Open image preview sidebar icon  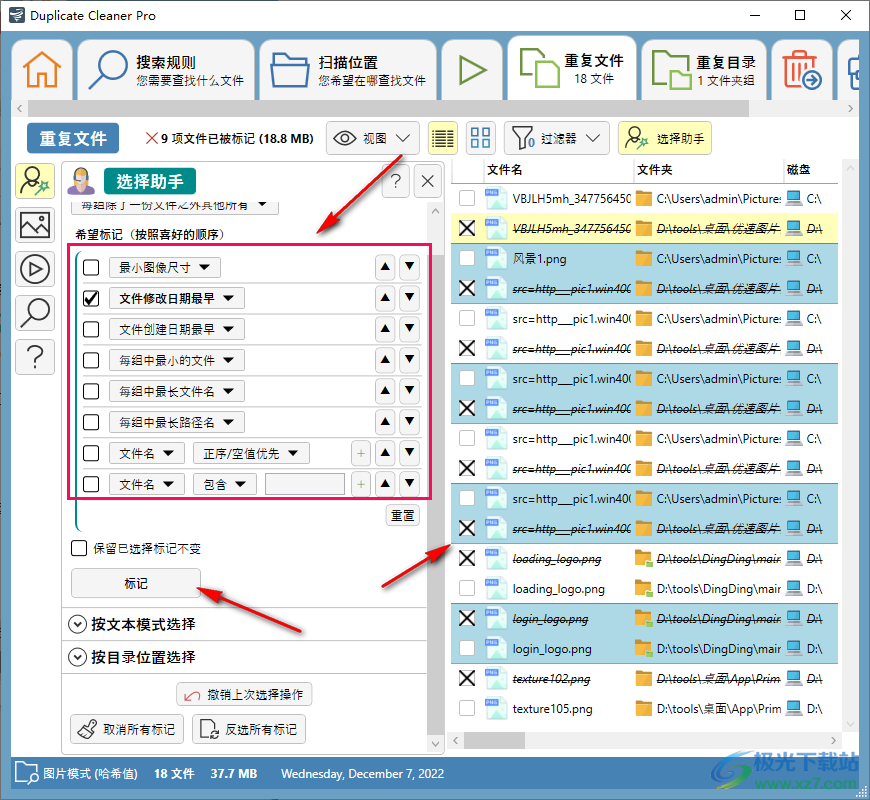(35, 225)
